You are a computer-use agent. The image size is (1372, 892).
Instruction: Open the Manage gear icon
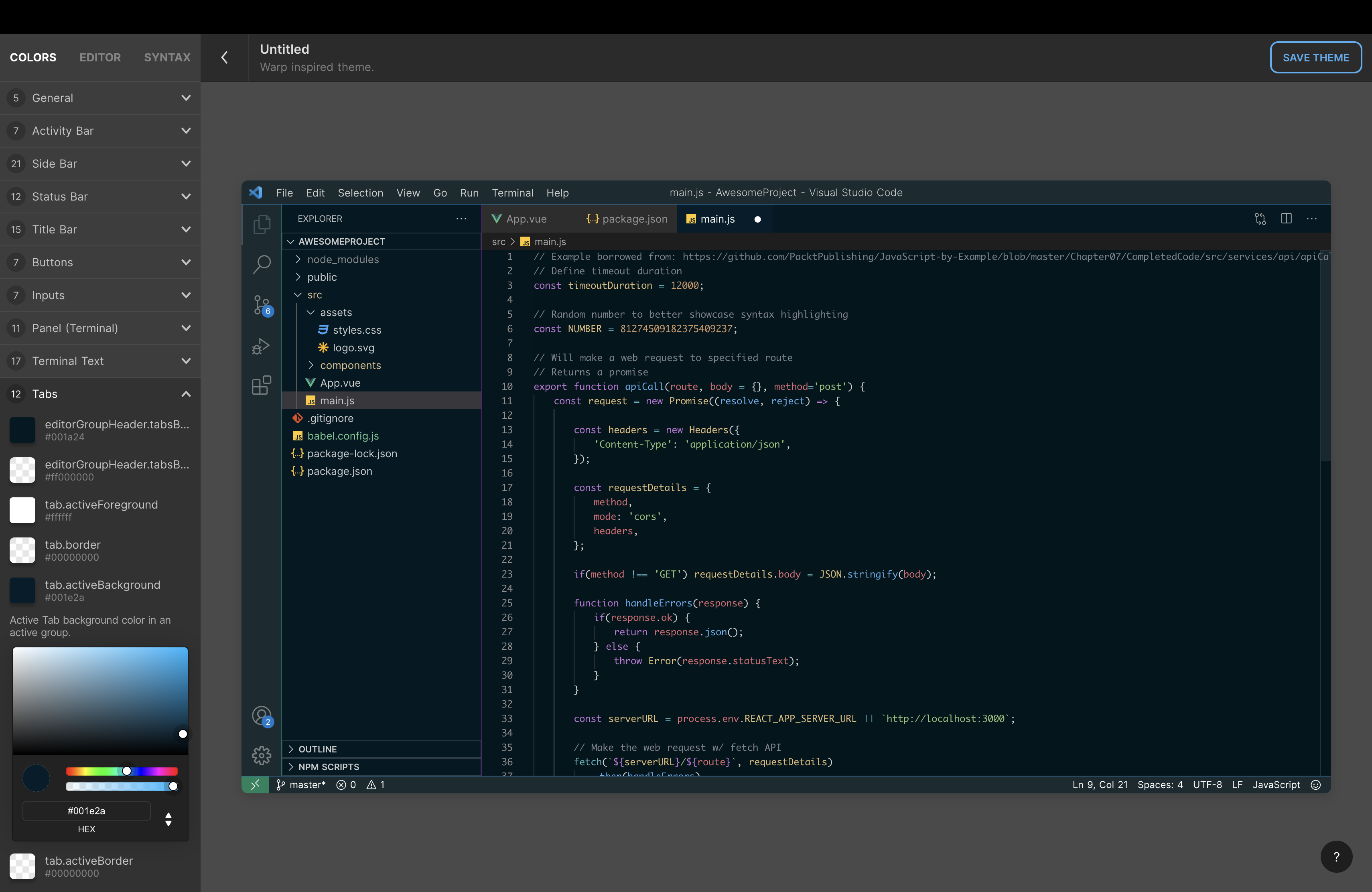[262, 755]
